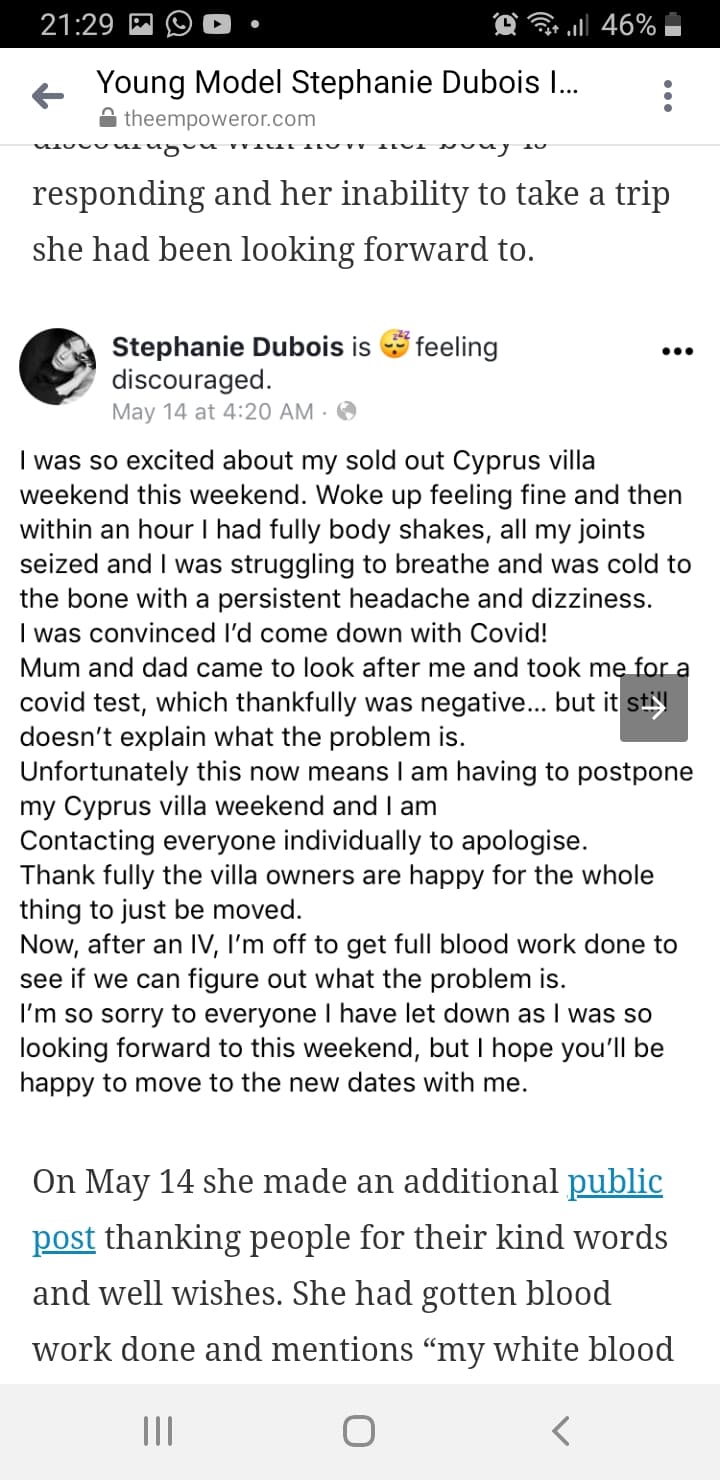Image resolution: width=720 pixels, height=1480 pixels.
Task: Open the May 14 at 4:20 AM timestamp
Action: pyautogui.click(x=212, y=411)
